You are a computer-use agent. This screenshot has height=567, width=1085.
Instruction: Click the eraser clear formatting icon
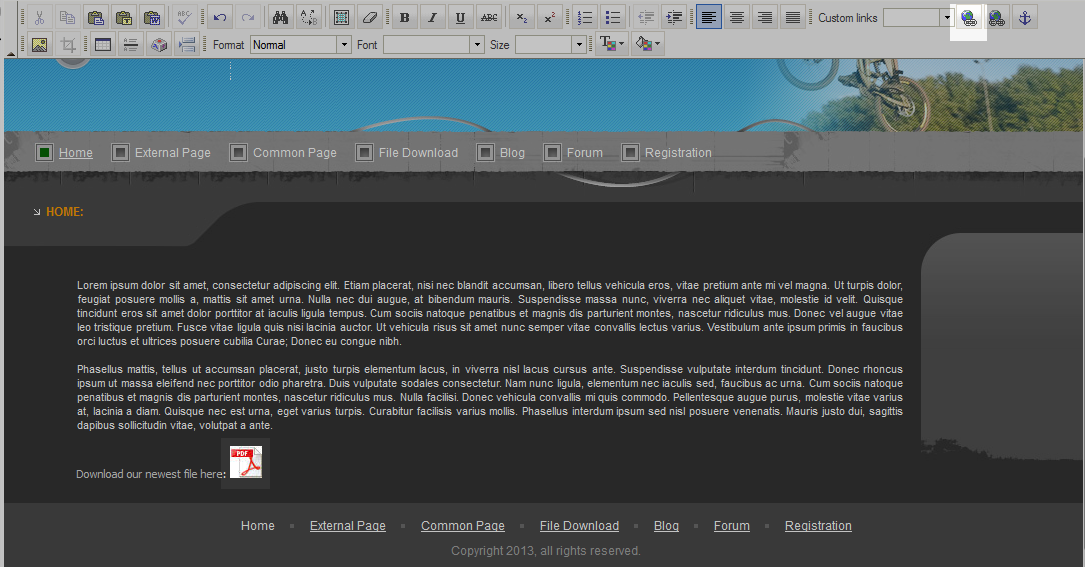pos(370,17)
